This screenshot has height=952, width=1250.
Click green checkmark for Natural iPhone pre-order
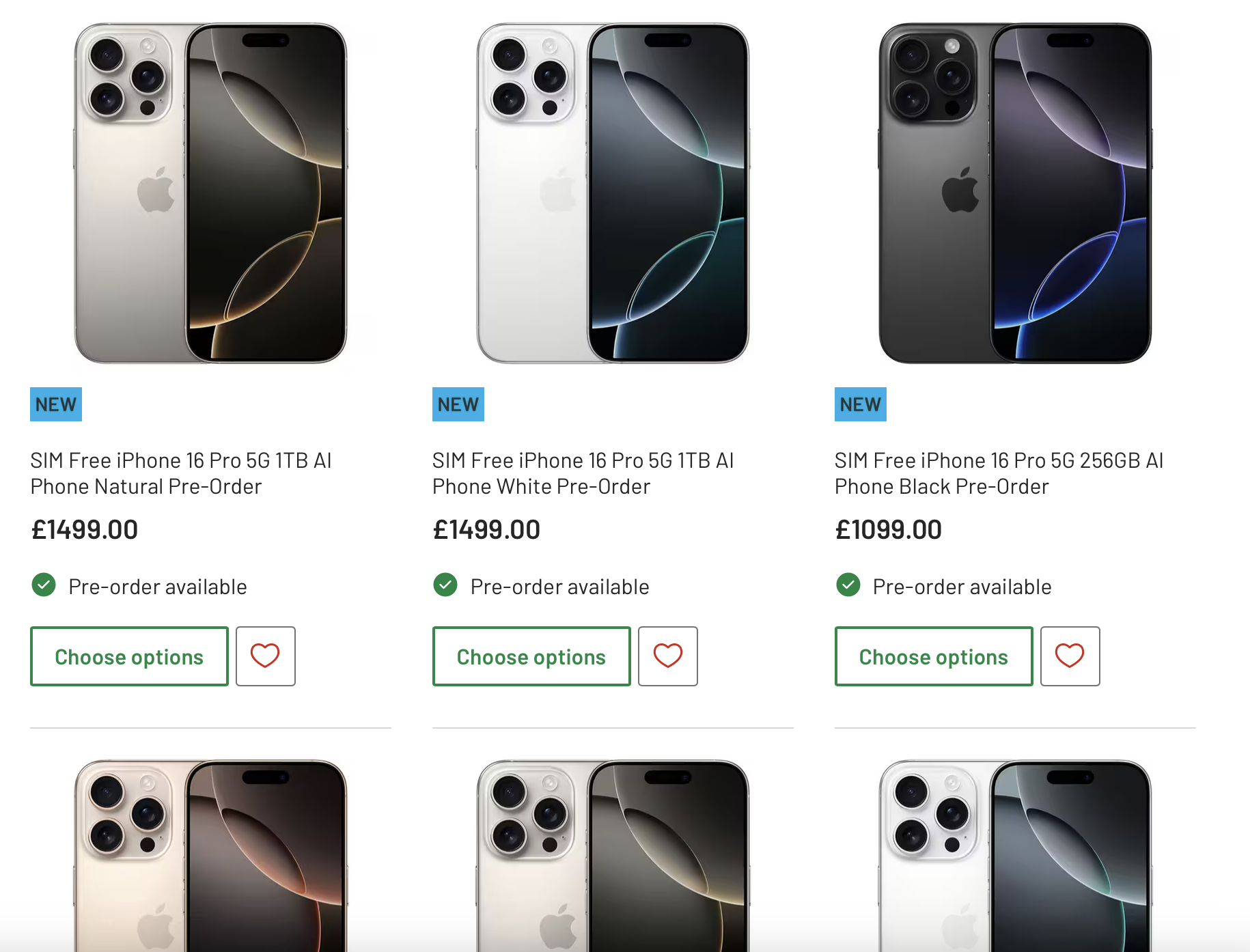point(44,585)
